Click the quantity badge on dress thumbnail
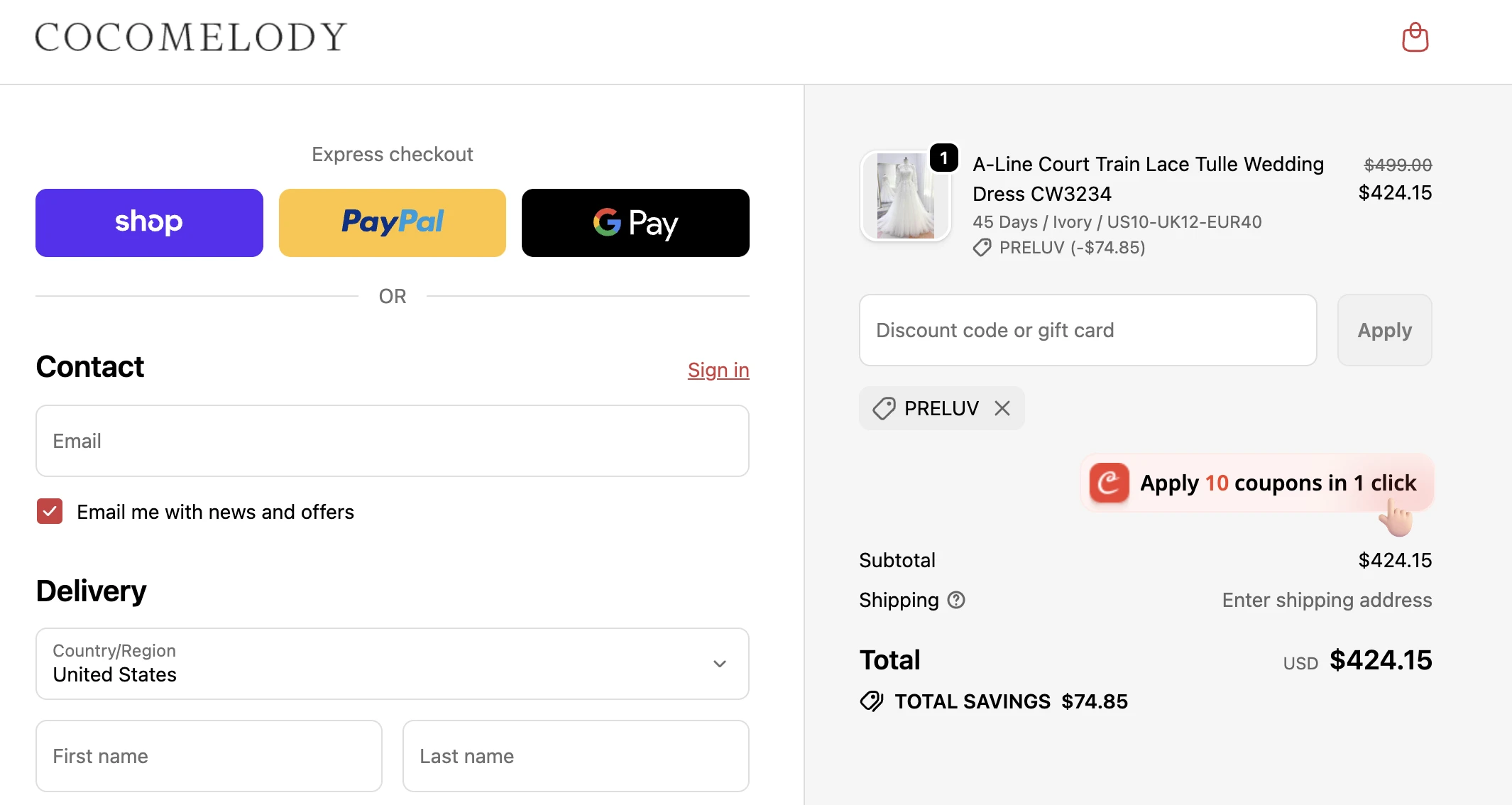The width and height of the screenshot is (1512, 805). click(944, 158)
